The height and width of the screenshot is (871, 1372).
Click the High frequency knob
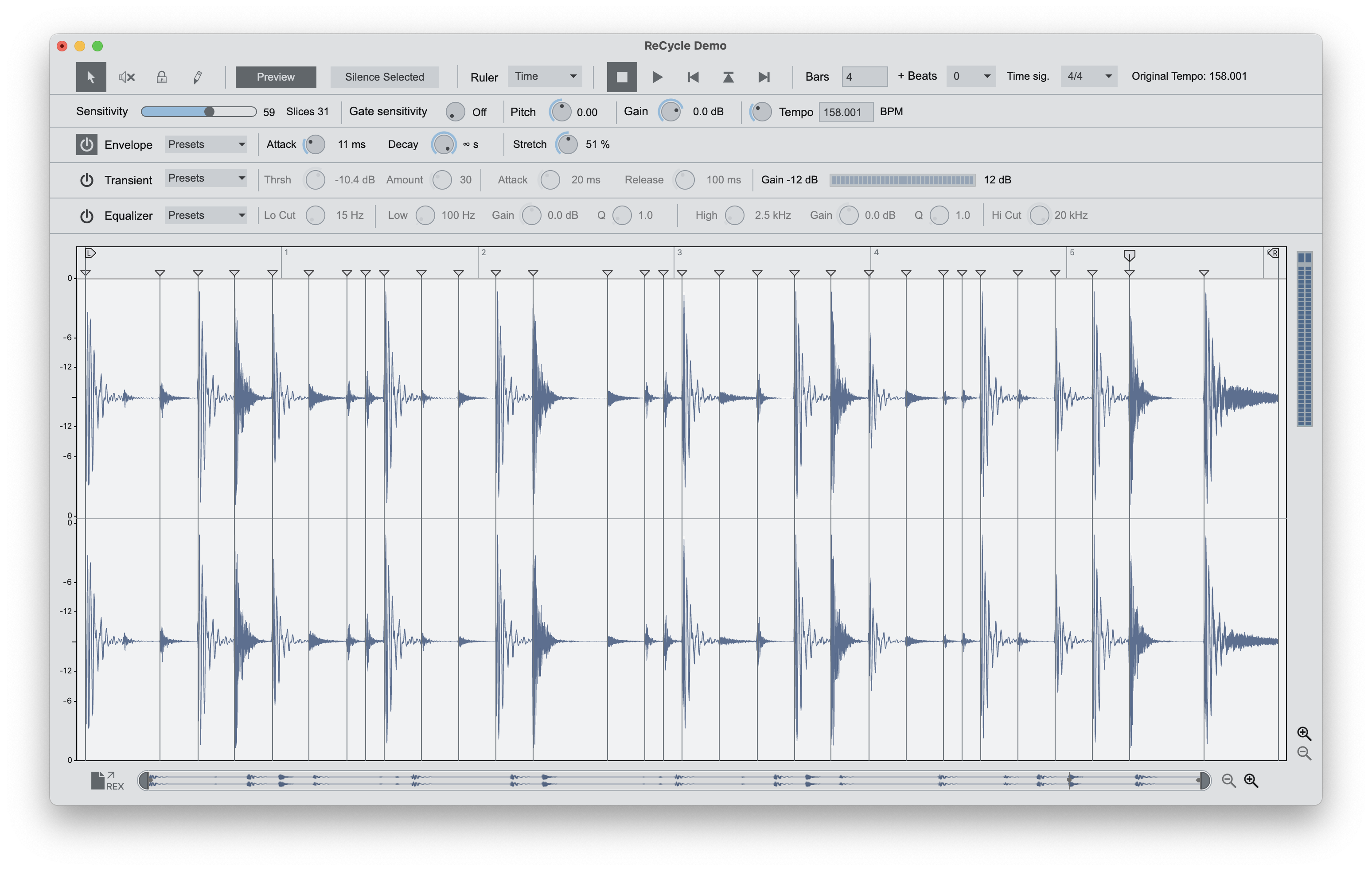coord(735,215)
